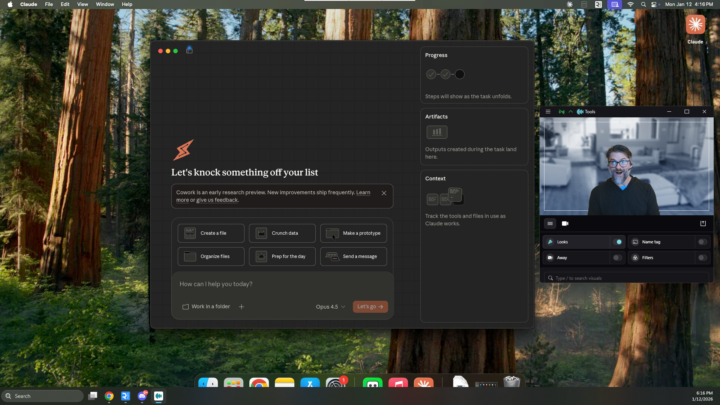720x405 pixels.
Task: Click the Filters icon
Action: click(635, 258)
